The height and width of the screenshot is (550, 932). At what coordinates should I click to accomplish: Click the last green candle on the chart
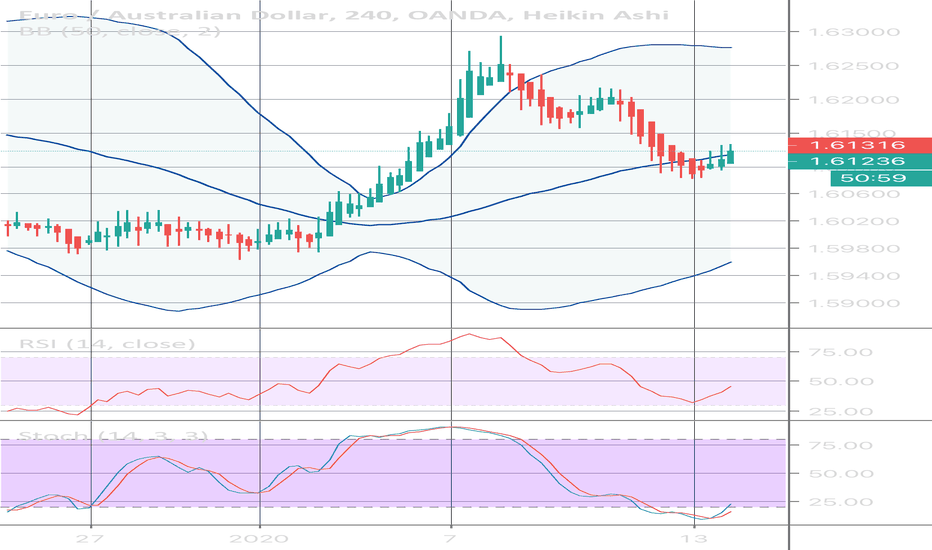coord(731,154)
